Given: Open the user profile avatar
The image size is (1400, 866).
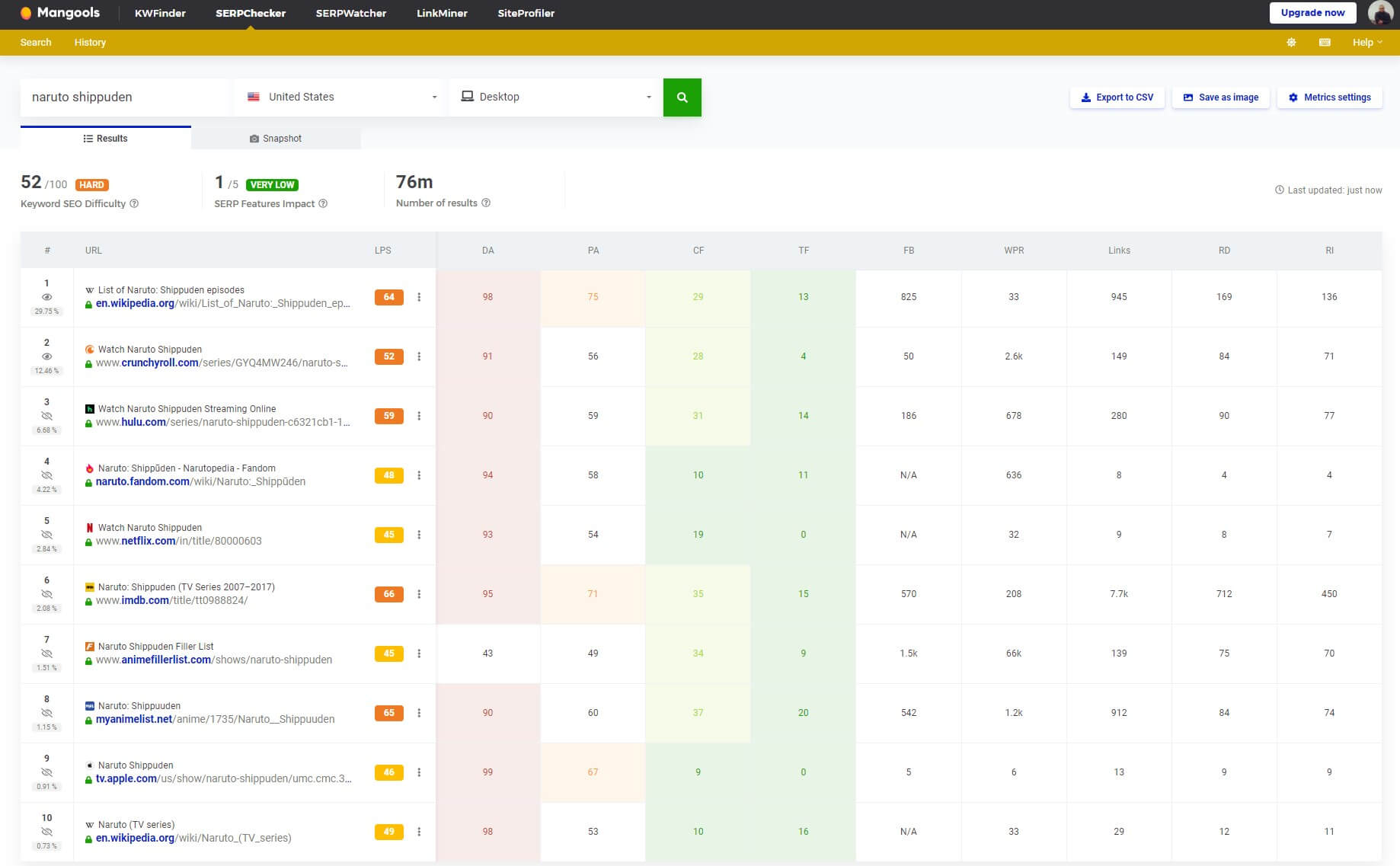Looking at the screenshot, I should pyautogui.click(x=1381, y=13).
